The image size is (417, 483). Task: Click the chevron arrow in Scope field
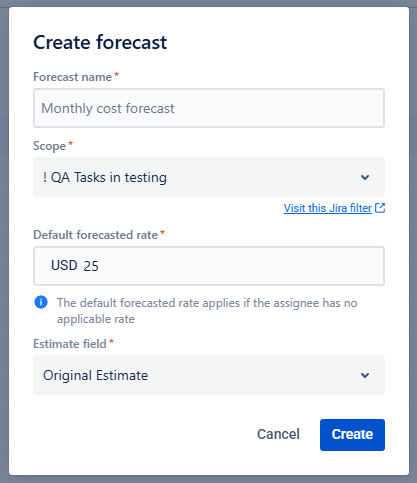[x=365, y=177]
